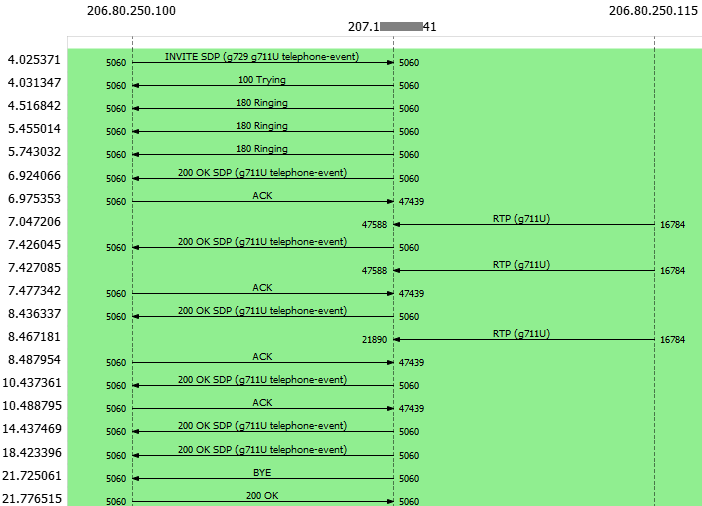Click the 14.437469 timestamp

(x=34, y=429)
